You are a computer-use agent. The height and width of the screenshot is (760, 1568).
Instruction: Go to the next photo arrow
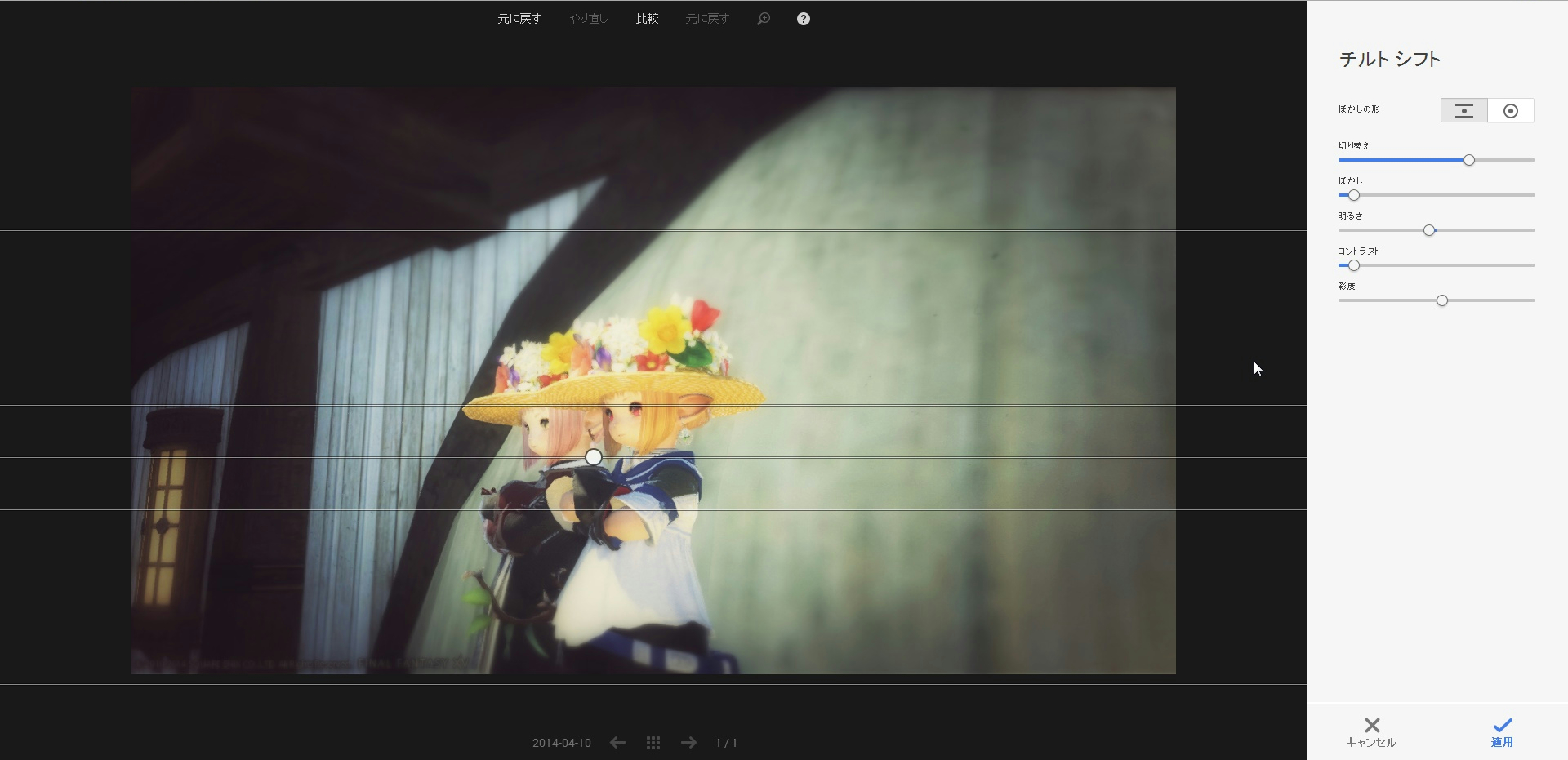[689, 743]
